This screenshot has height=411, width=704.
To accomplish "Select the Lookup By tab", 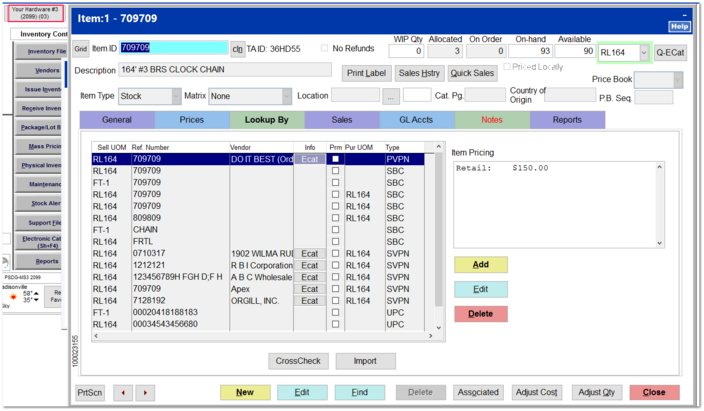I will pos(267,120).
